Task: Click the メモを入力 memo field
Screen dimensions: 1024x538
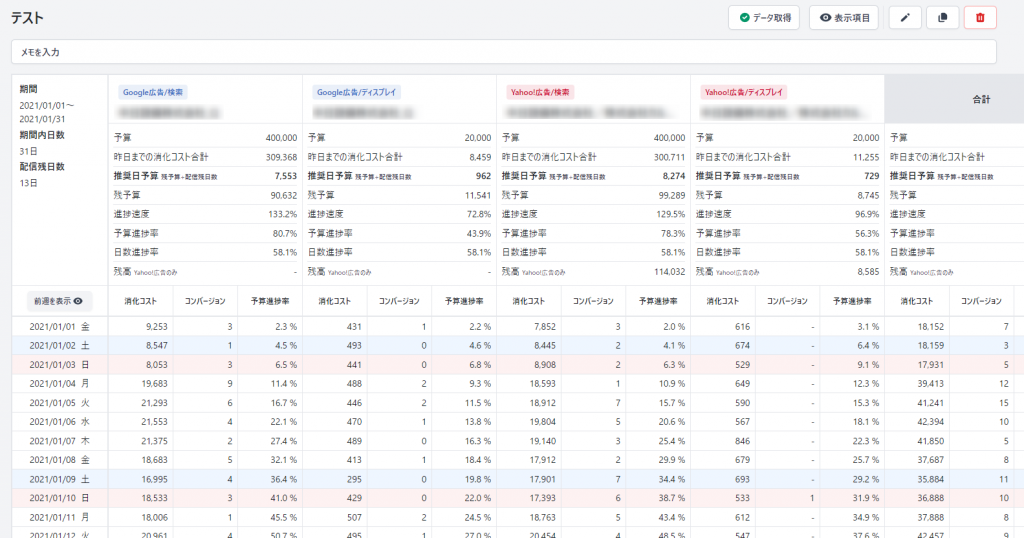Action: pos(504,52)
